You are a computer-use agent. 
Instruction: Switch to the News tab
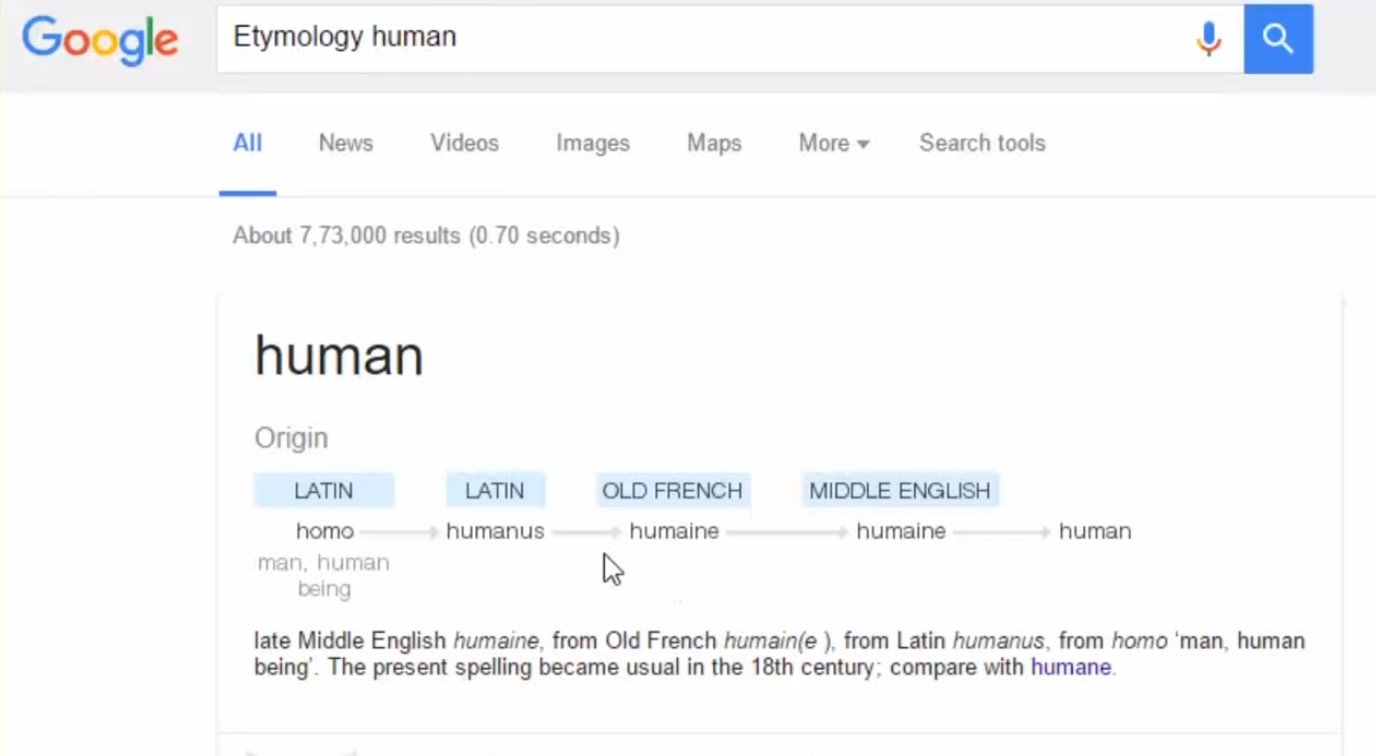click(345, 143)
